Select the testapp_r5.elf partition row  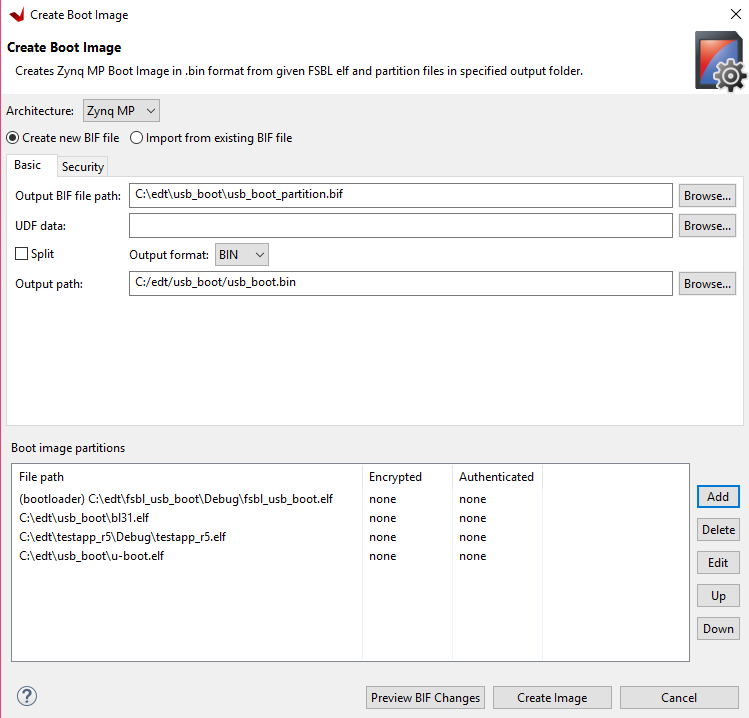(x=350, y=537)
